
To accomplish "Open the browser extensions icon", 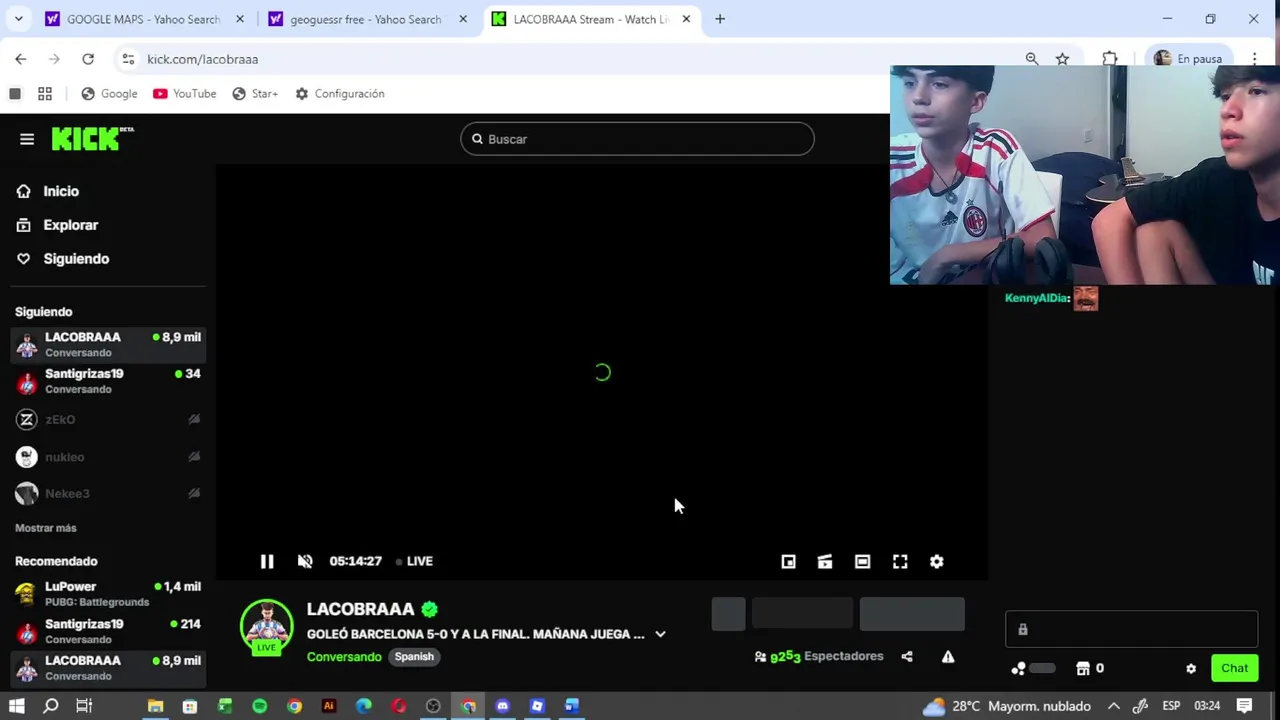I will point(1110,59).
